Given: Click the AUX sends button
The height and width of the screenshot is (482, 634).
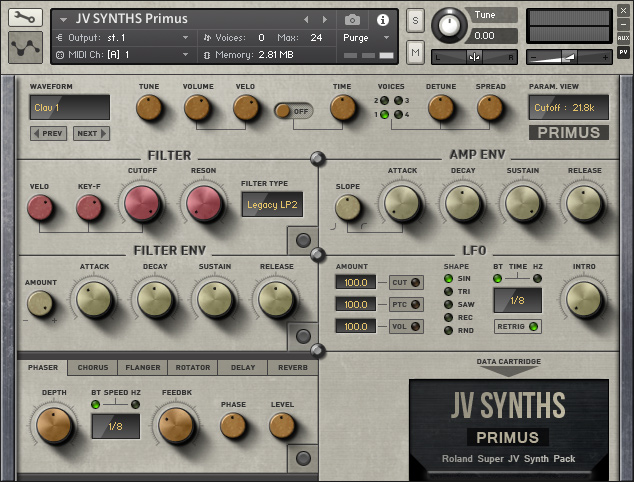Looking at the screenshot, I should pyautogui.click(x=623, y=38).
